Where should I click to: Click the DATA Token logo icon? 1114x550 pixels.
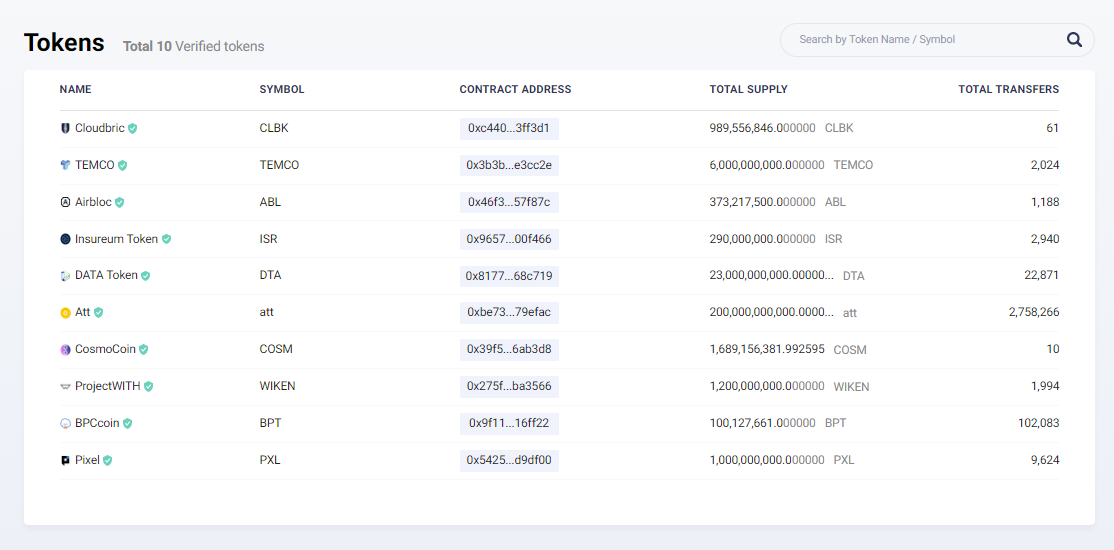tap(65, 276)
